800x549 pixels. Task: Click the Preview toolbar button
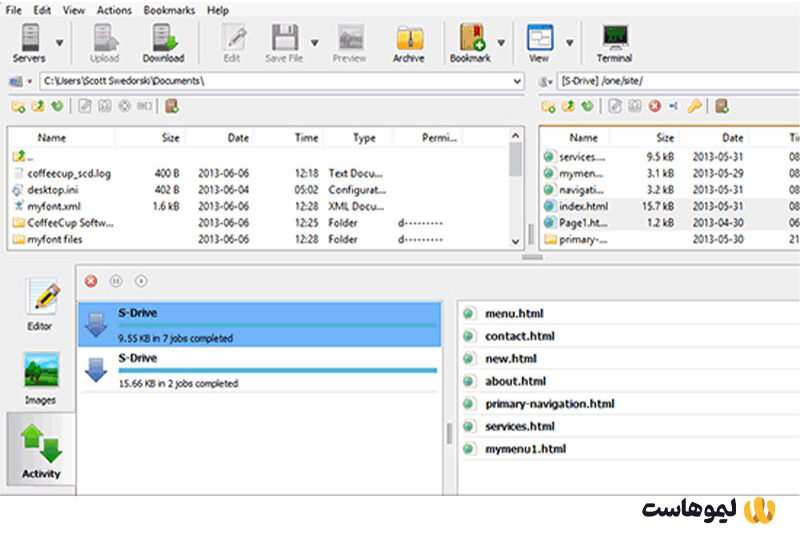(349, 43)
